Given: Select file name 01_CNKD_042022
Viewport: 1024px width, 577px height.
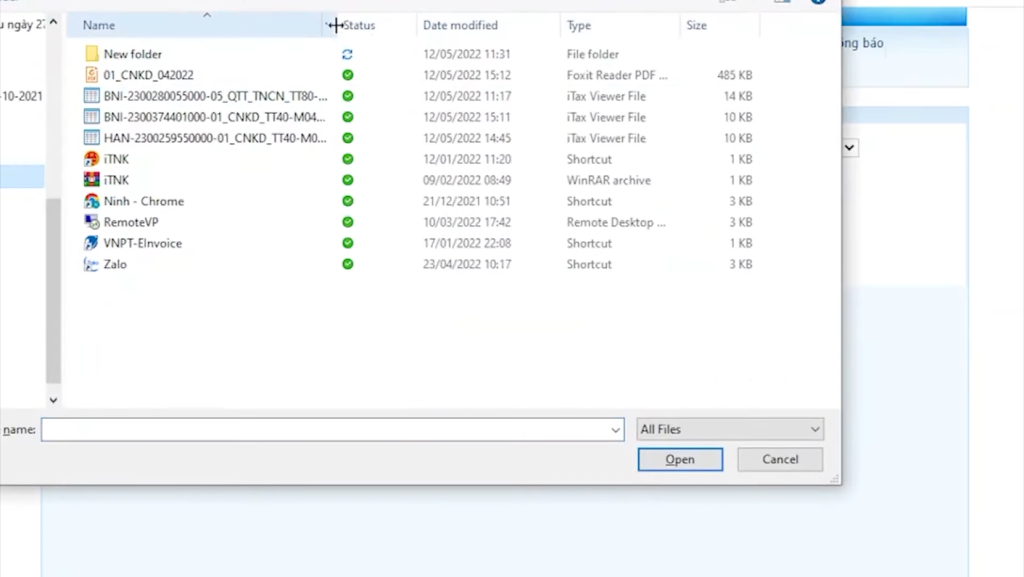Looking at the screenshot, I should 148,75.
